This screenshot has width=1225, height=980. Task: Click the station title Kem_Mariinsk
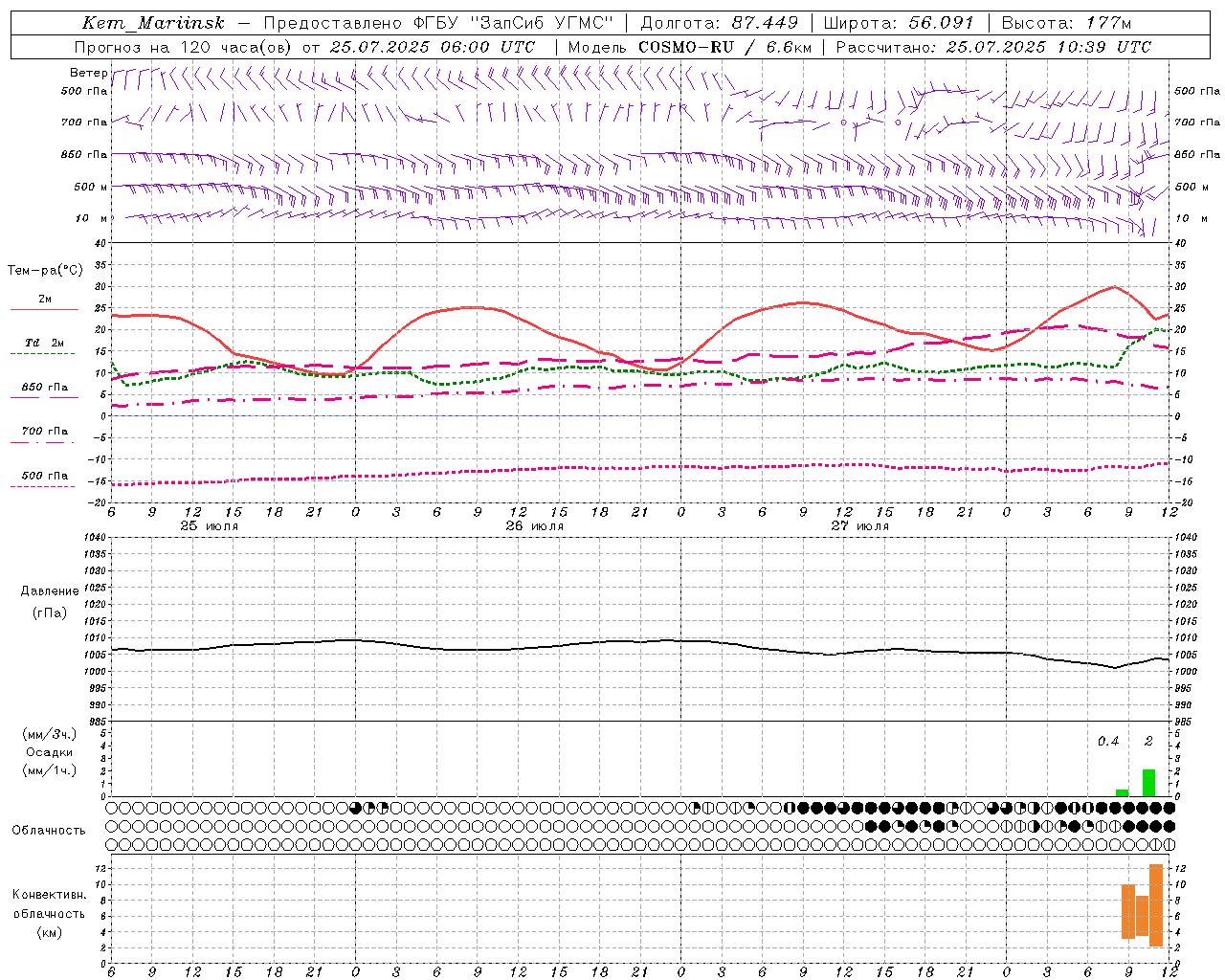(x=153, y=22)
